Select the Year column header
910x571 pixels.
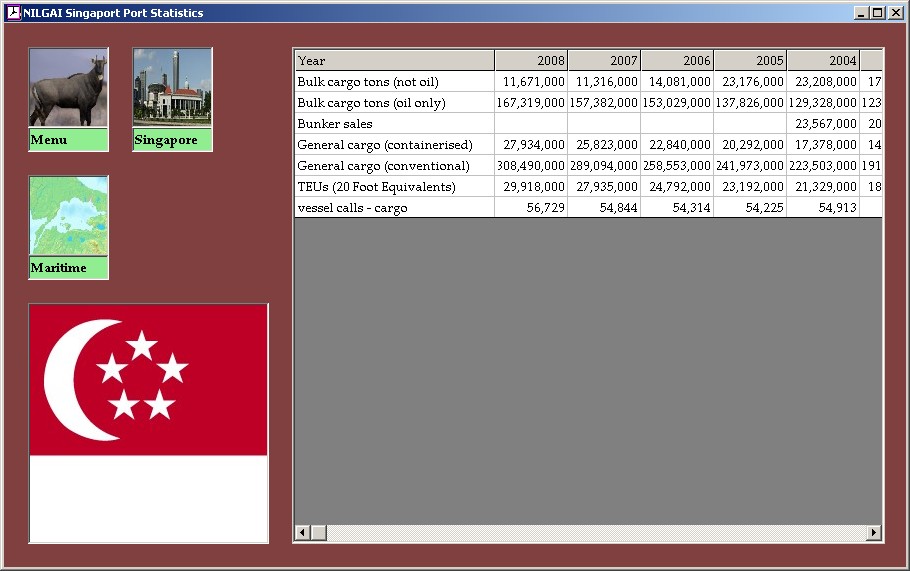pyautogui.click(x=394, y=61)
